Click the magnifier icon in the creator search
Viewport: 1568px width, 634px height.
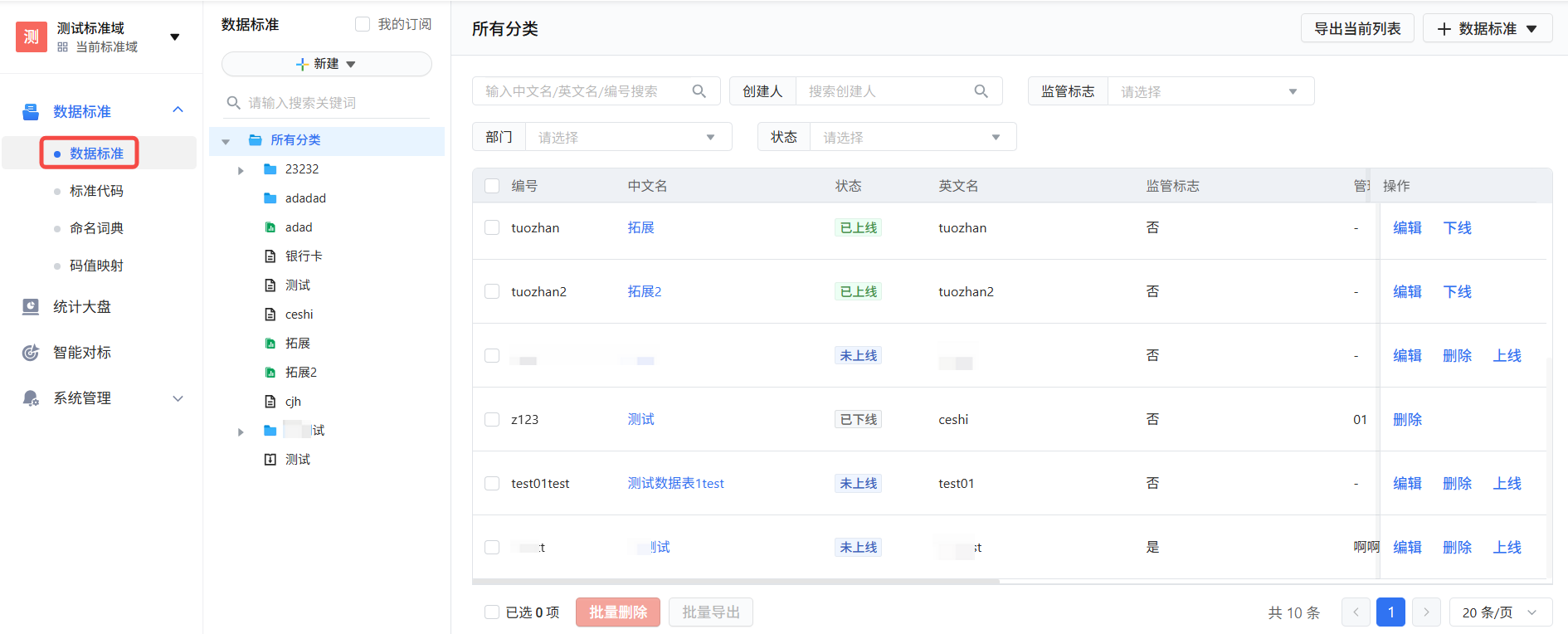coord(981,91)
